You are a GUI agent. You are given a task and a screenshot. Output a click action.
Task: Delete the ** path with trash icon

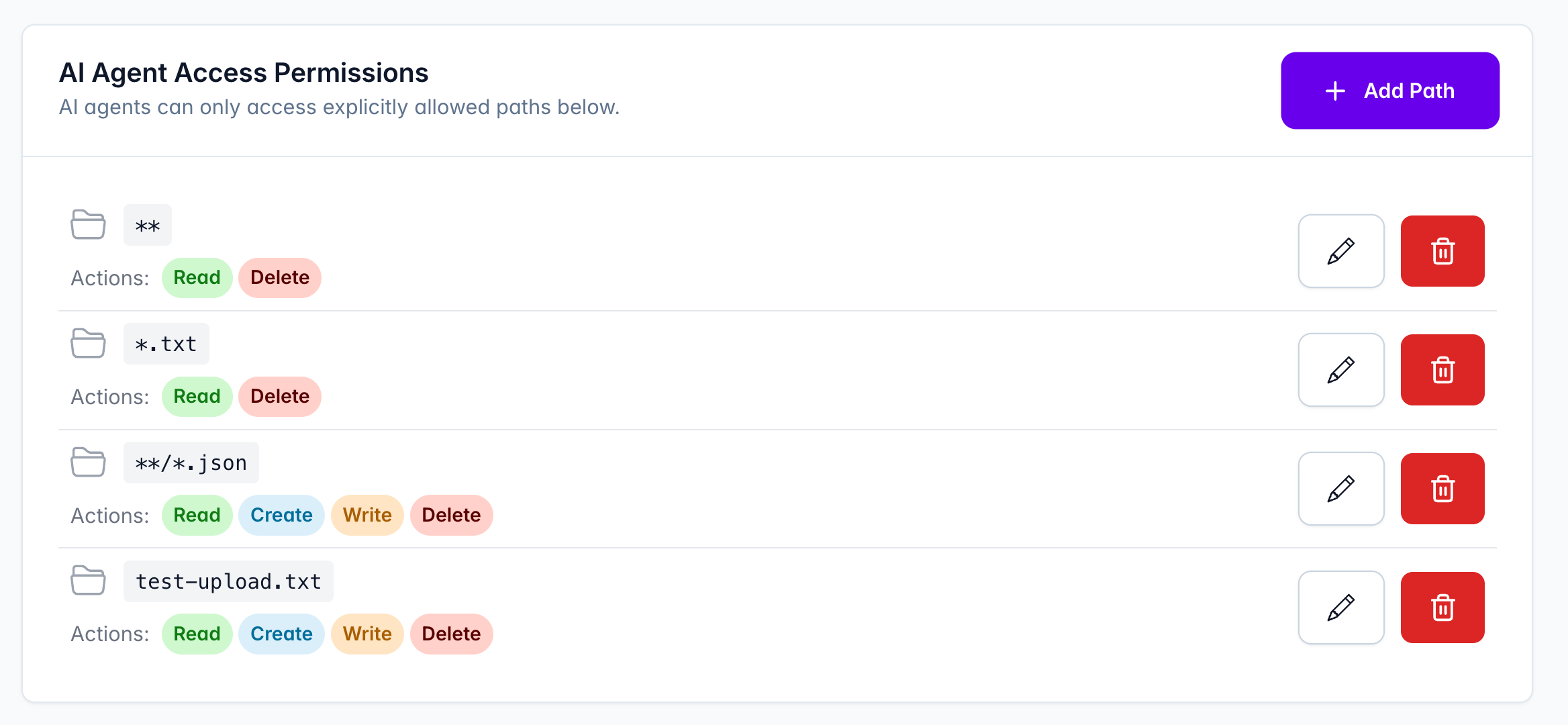[x=1442, y=251]
